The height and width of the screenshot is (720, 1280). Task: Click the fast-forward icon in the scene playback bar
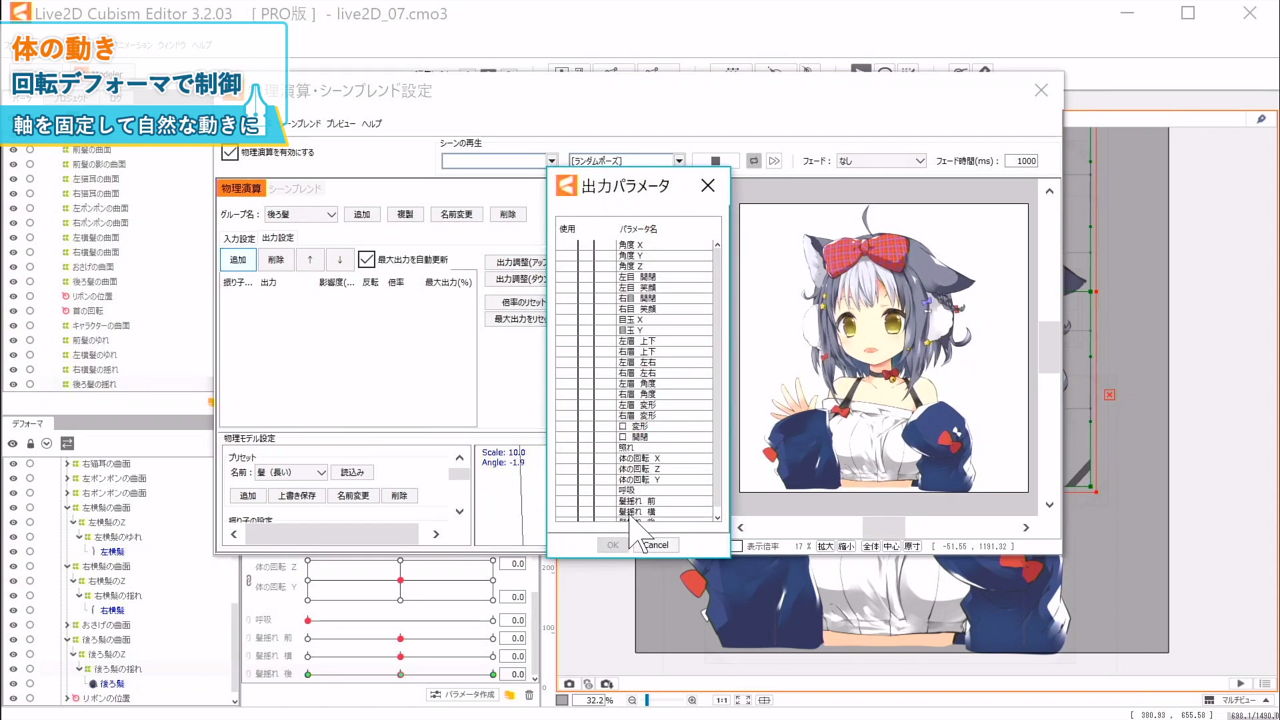point(774,161)
